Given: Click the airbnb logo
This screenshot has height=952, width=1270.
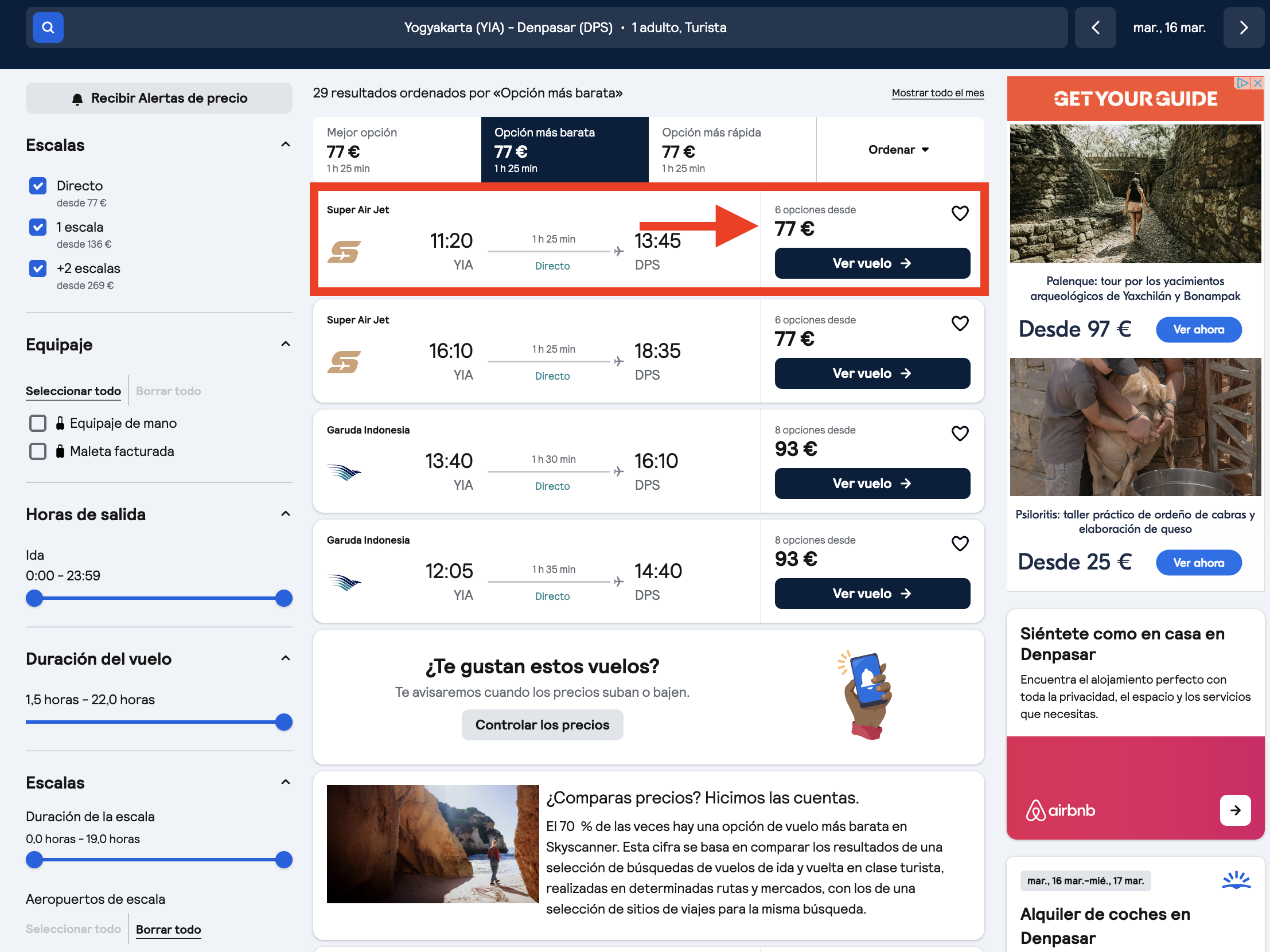Looking at the screenshot, I should pos(1060,810).
